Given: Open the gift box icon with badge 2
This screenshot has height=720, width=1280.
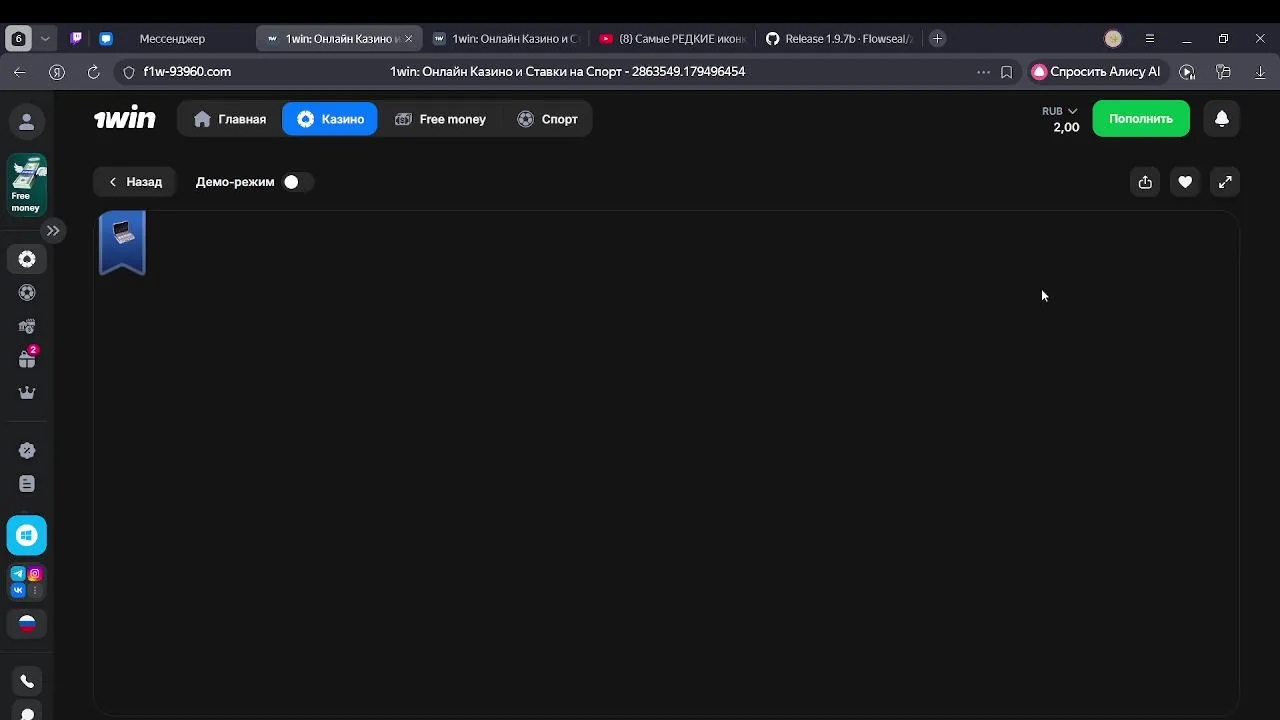Looking at the screenshot, I should tap(27, 358).
